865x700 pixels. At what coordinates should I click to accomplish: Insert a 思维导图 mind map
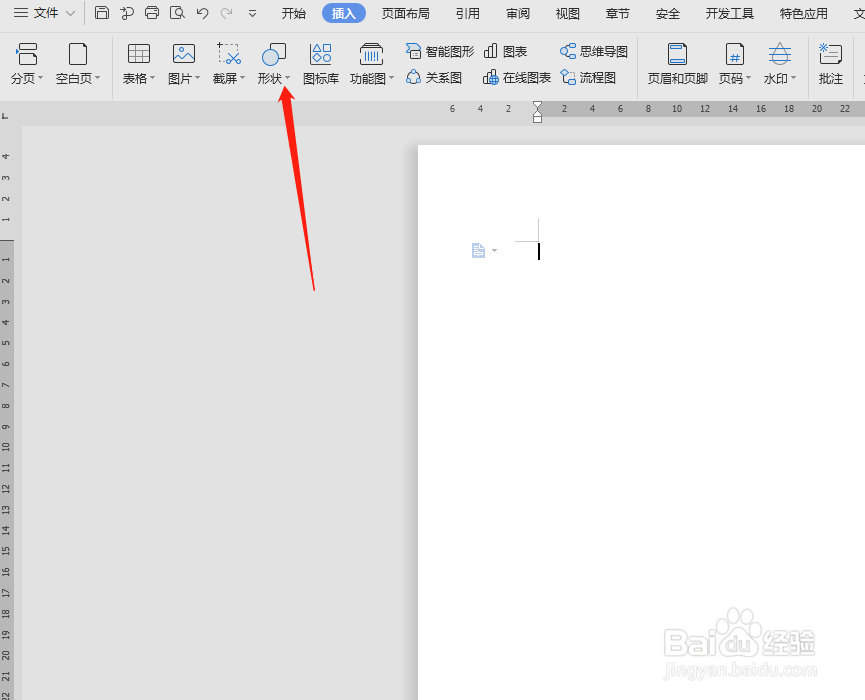pyautogui.click(x=594, y=51)
